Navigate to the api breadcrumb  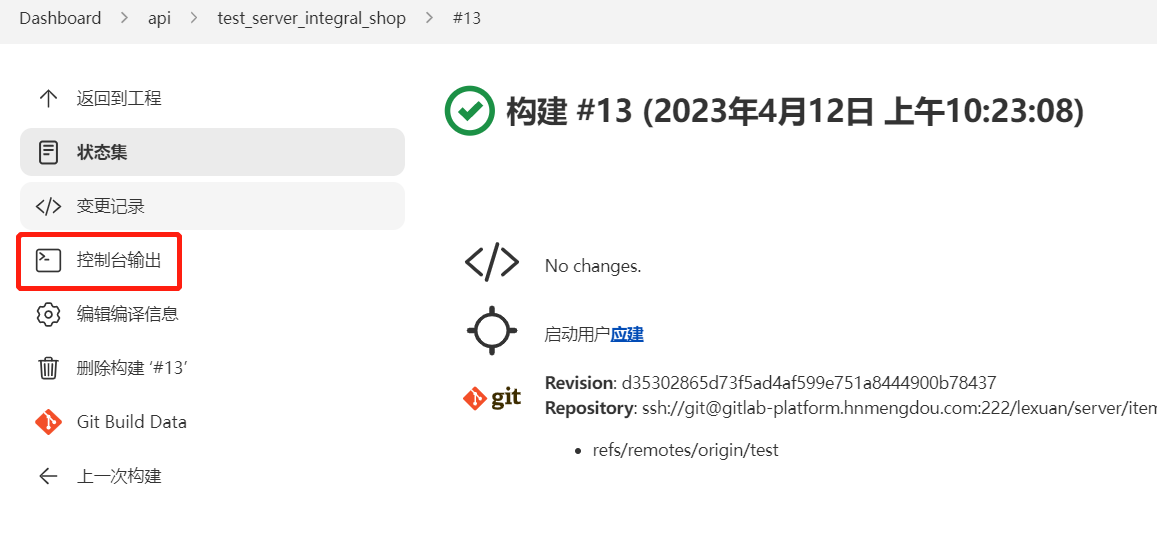coord(159,18)
